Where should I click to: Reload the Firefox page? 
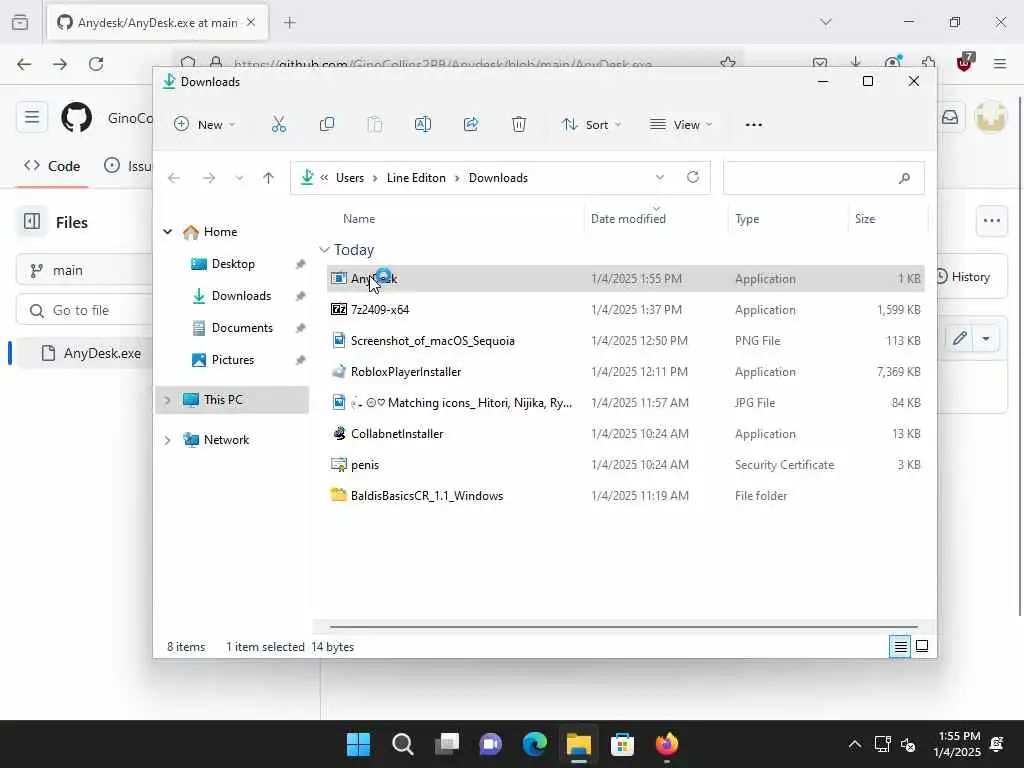96,64
